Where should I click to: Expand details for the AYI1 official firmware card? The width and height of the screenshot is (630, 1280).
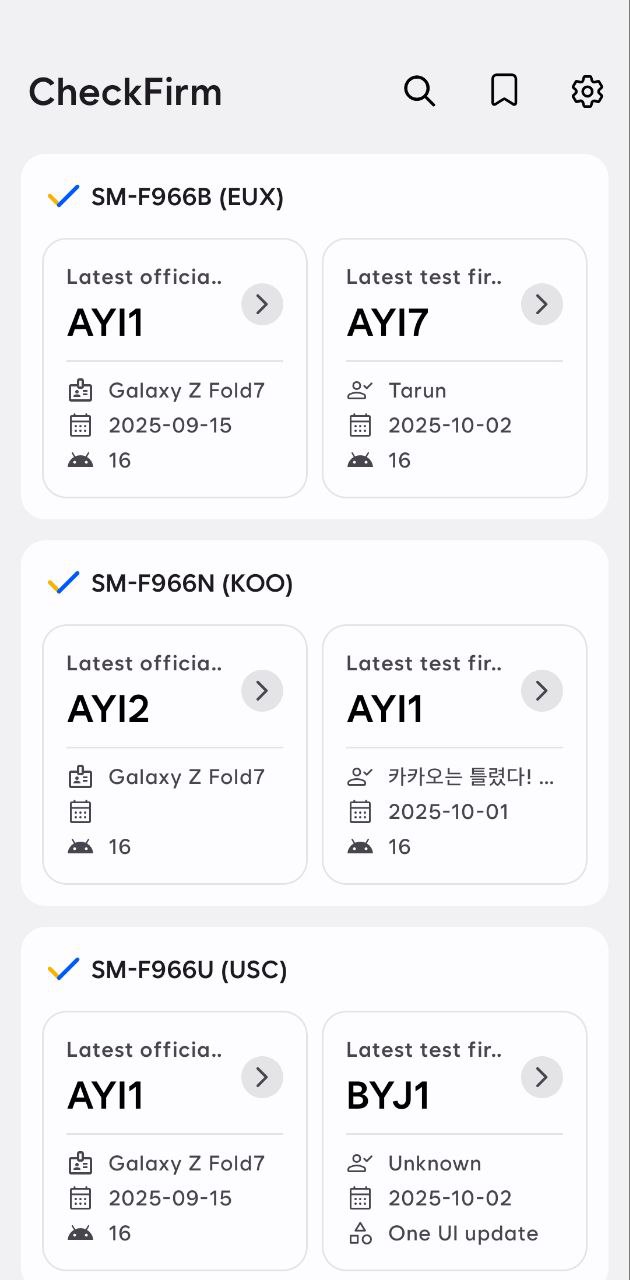tap(262, 304)
